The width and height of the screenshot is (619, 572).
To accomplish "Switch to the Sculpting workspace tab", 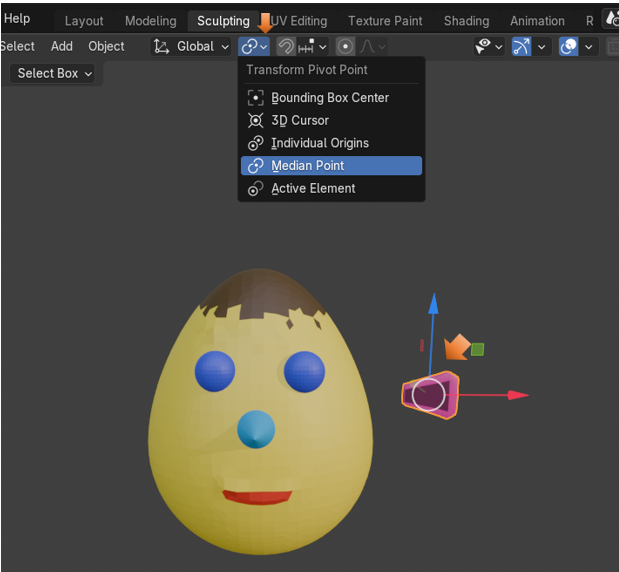I will (x=222, y=20).
